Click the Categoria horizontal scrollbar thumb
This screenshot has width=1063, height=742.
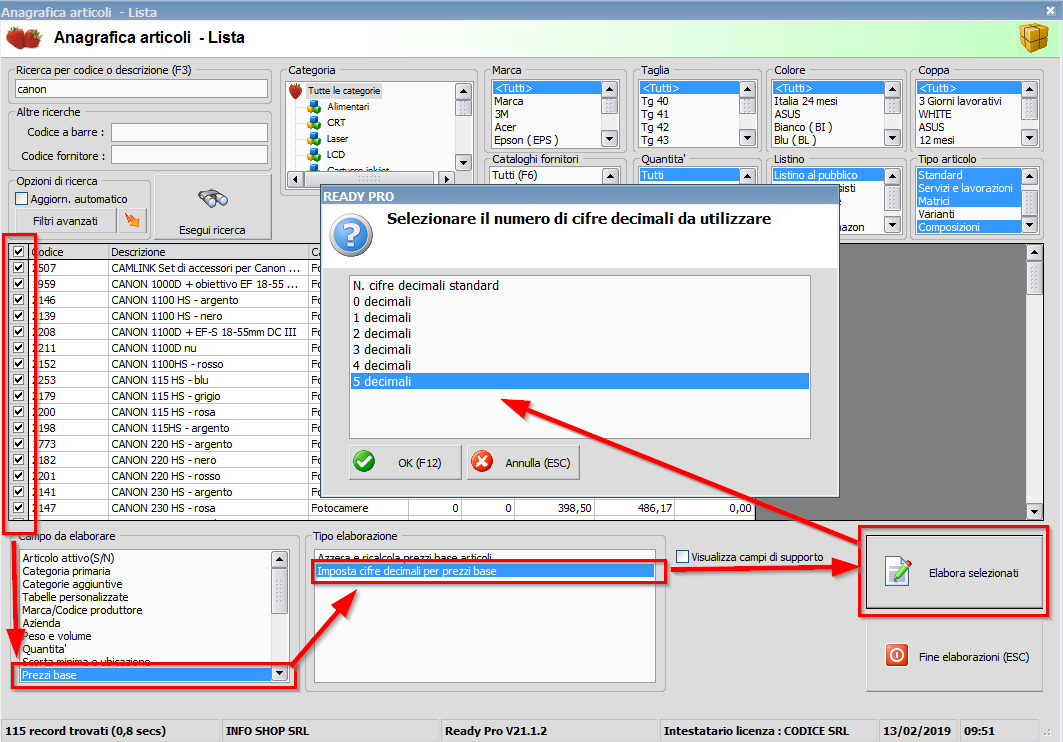pyautogui.click(x=369, y=179)
